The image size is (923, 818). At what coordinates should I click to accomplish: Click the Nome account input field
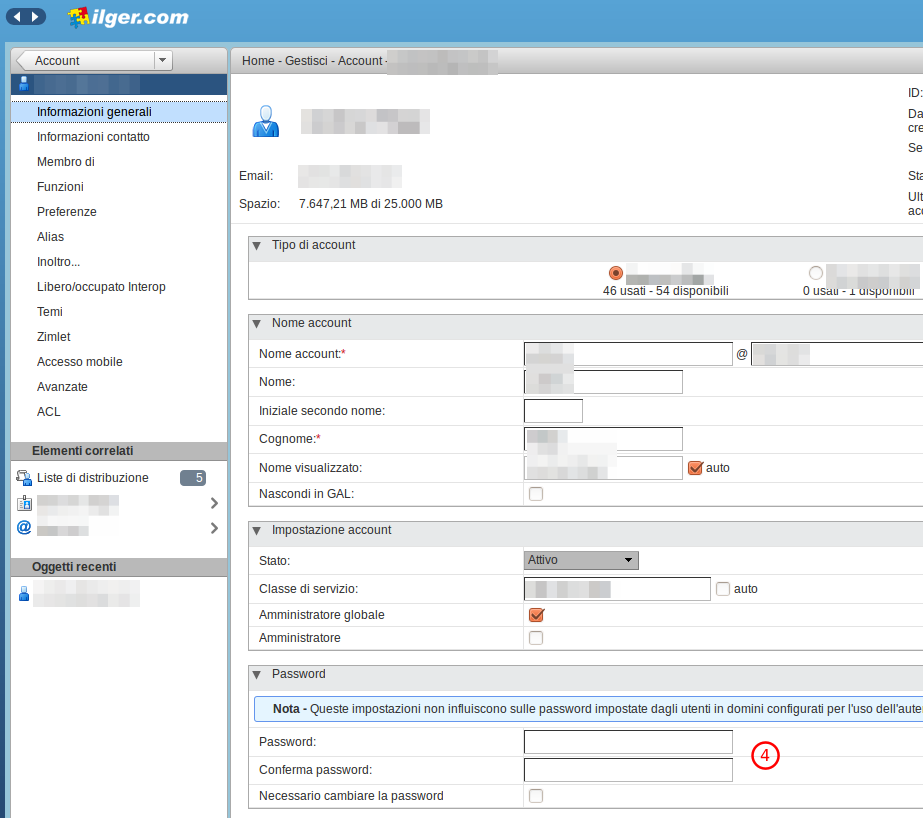[628, 354]
